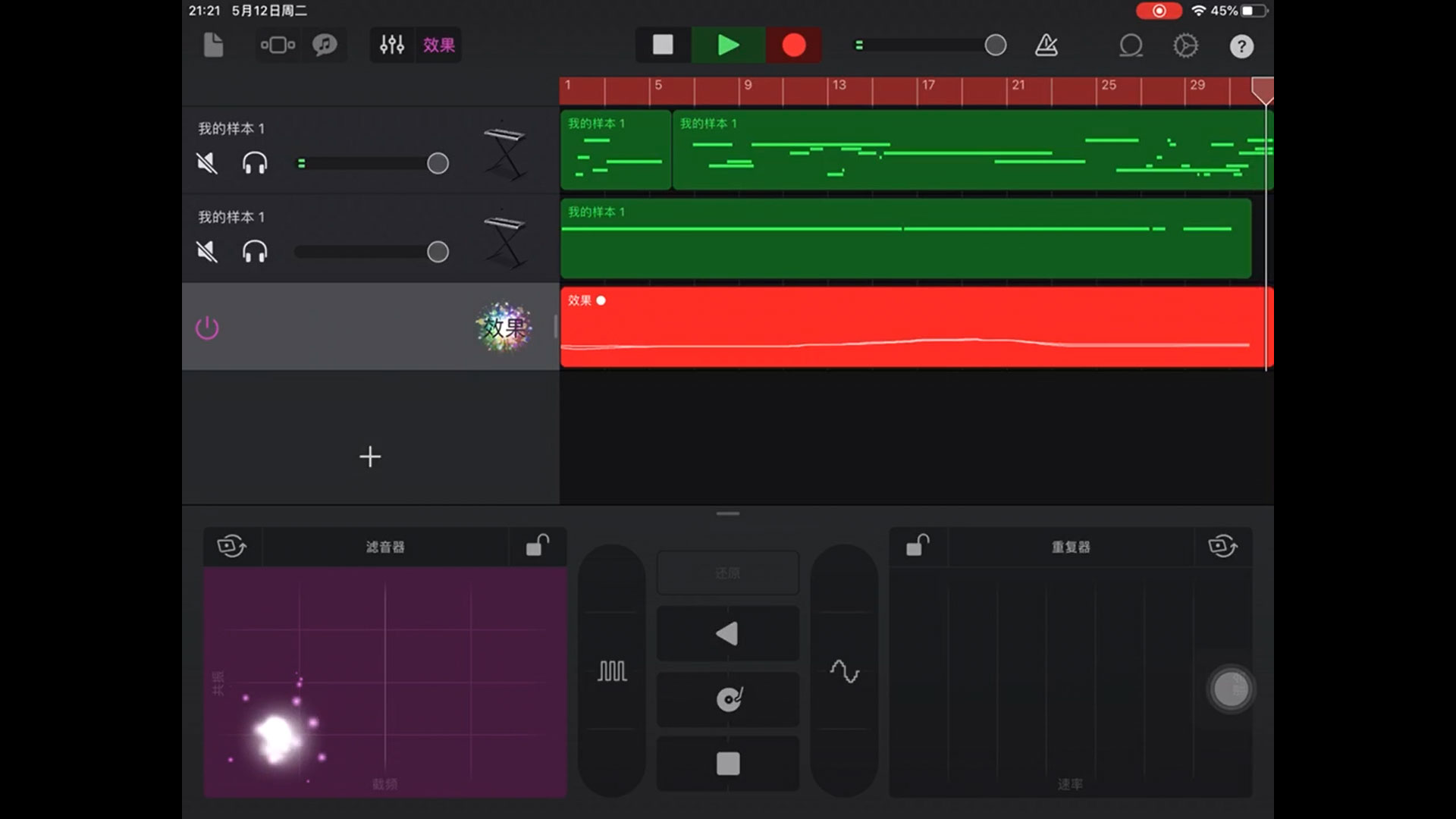The image size is (1456, 819).
Task: Start playback with green play button
Action: click(x=728, y=45)
